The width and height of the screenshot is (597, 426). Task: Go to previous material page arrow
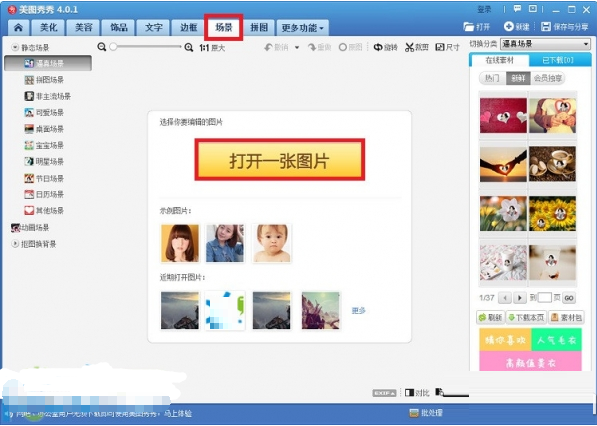point(504,298)
